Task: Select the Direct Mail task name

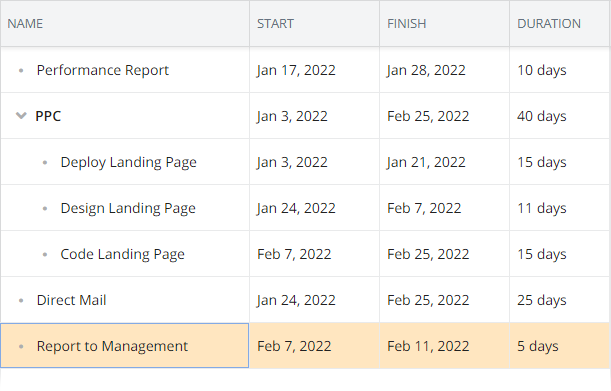Action: 71,300
